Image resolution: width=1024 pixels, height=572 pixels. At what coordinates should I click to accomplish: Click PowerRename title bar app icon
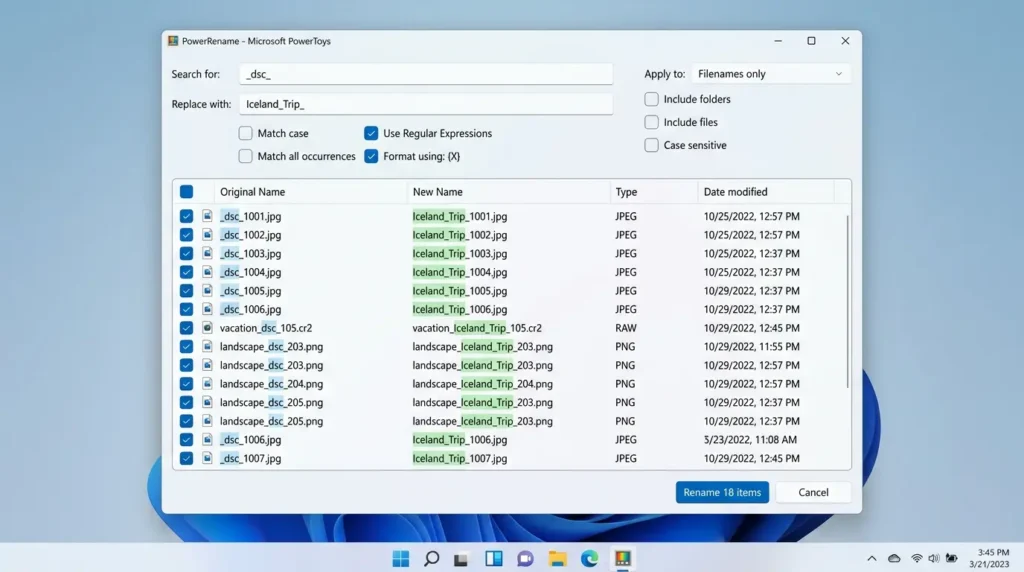(173, 40)
